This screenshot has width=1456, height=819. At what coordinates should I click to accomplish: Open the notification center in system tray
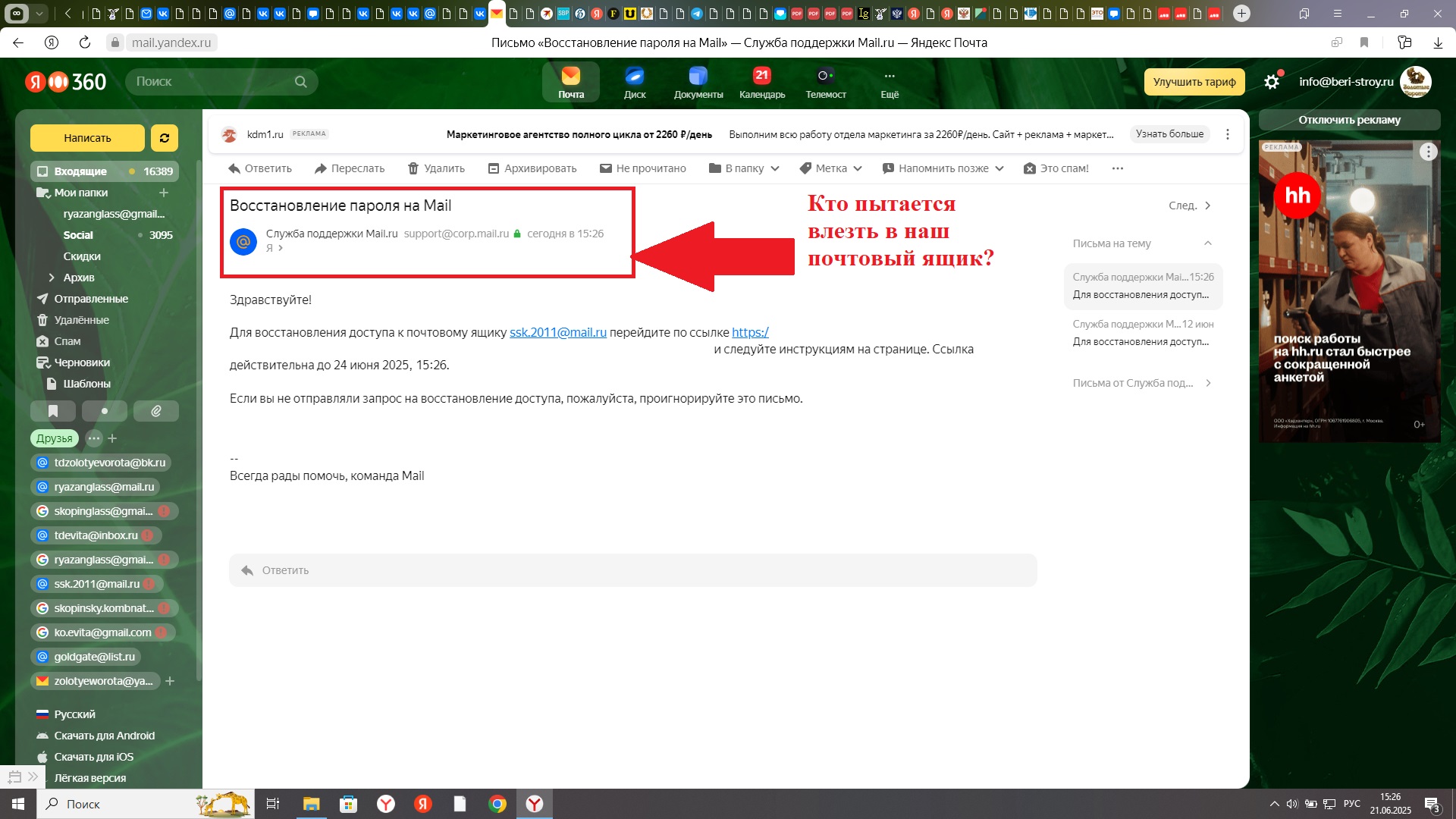click(1432, 804)
